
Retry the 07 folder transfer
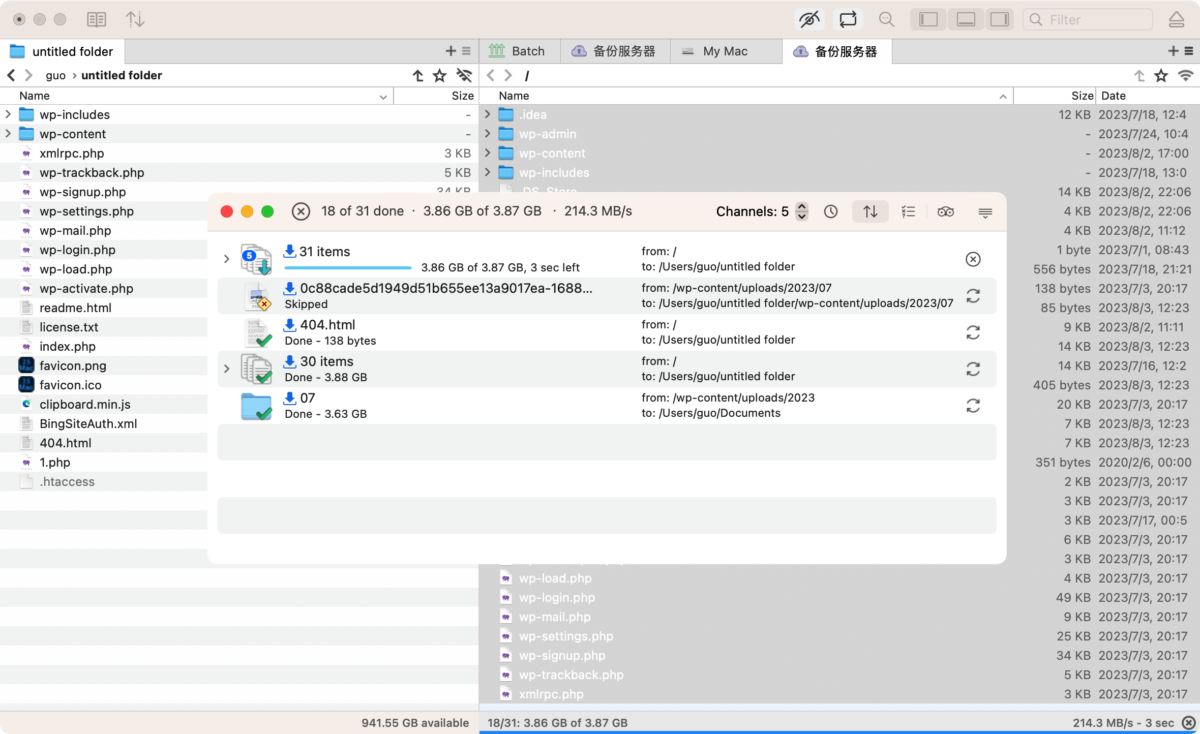[x=973, y=405]
